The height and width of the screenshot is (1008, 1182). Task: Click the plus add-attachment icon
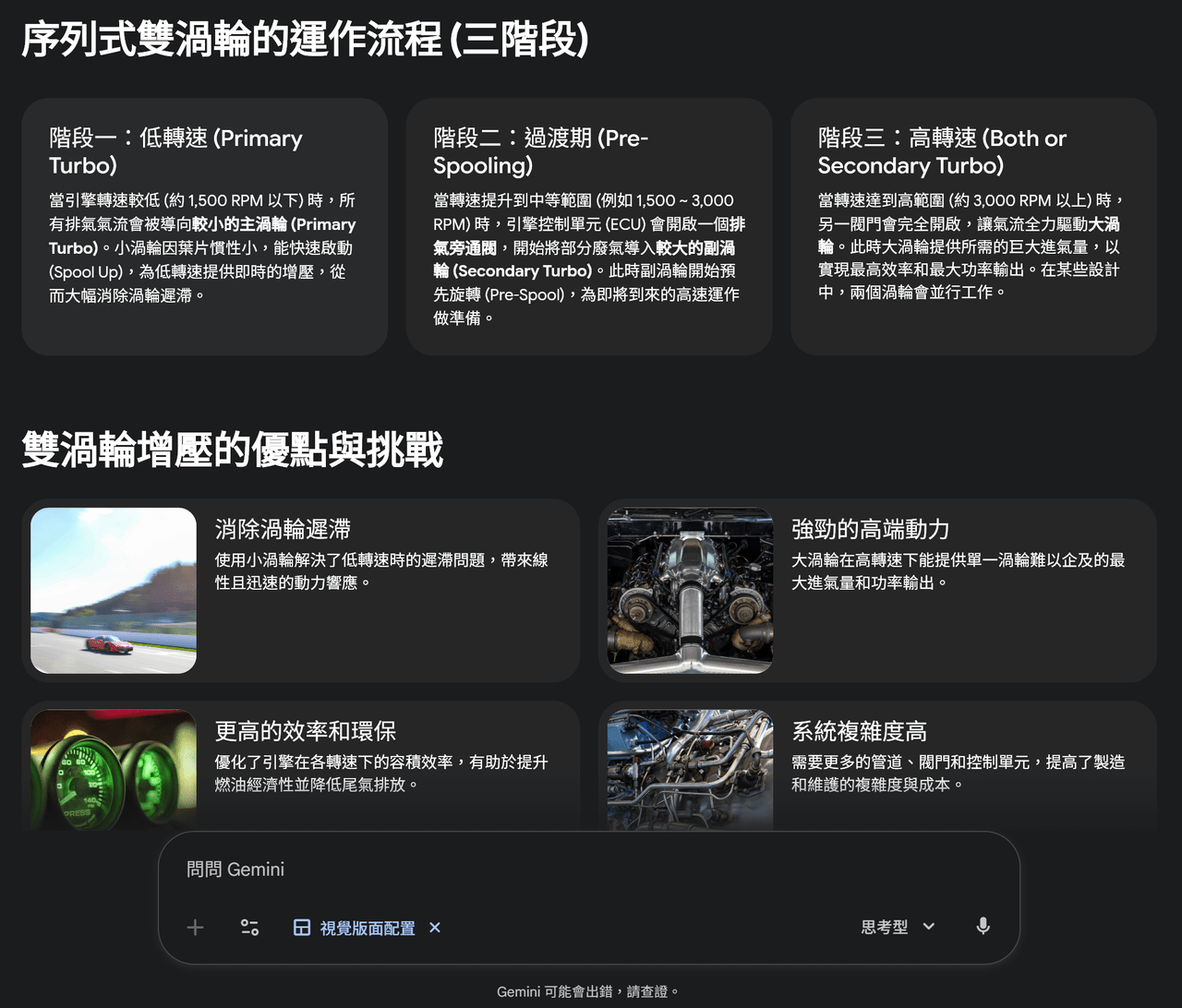195,928
